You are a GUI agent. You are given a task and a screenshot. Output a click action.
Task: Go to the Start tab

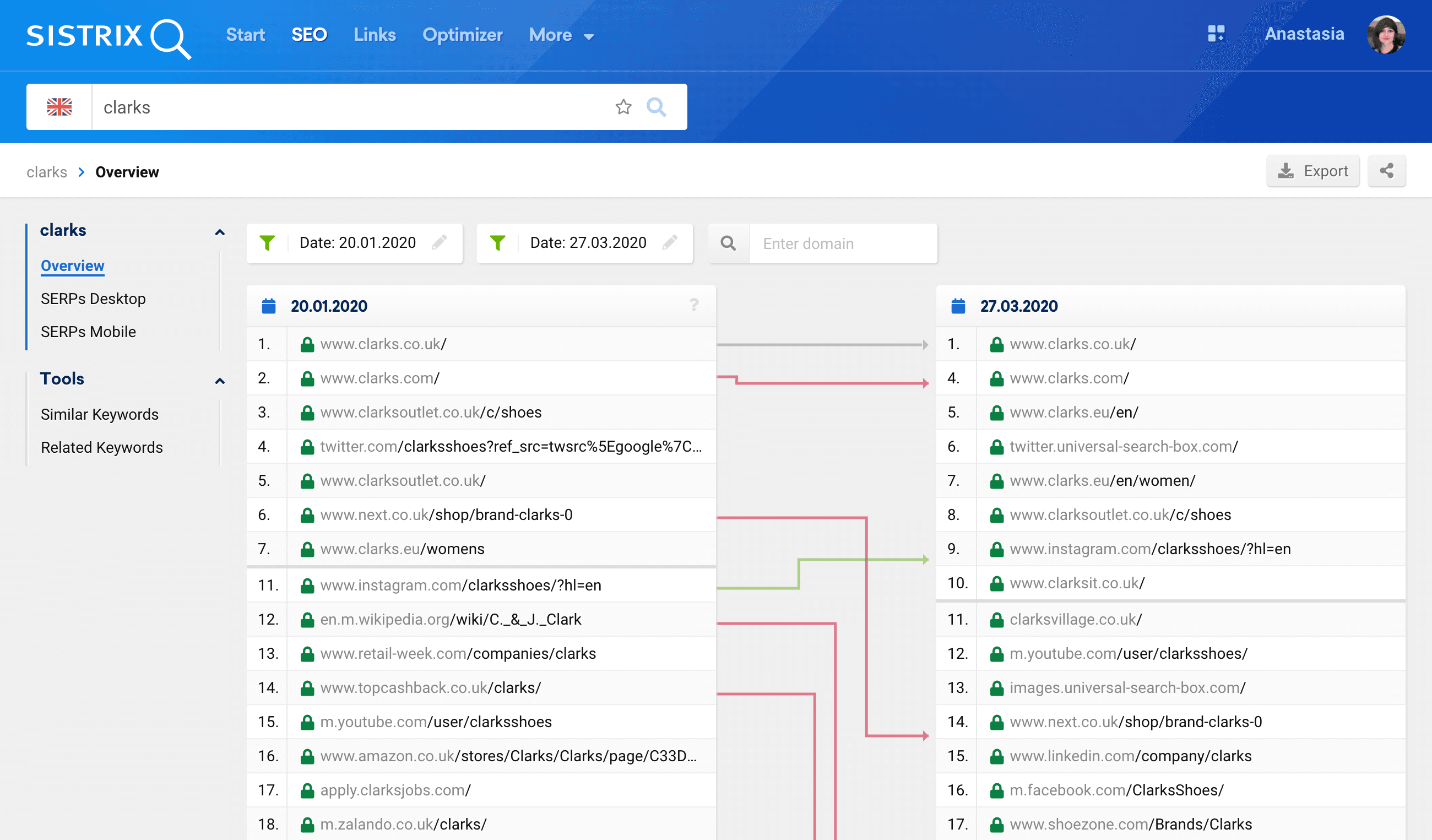(246, 35)
